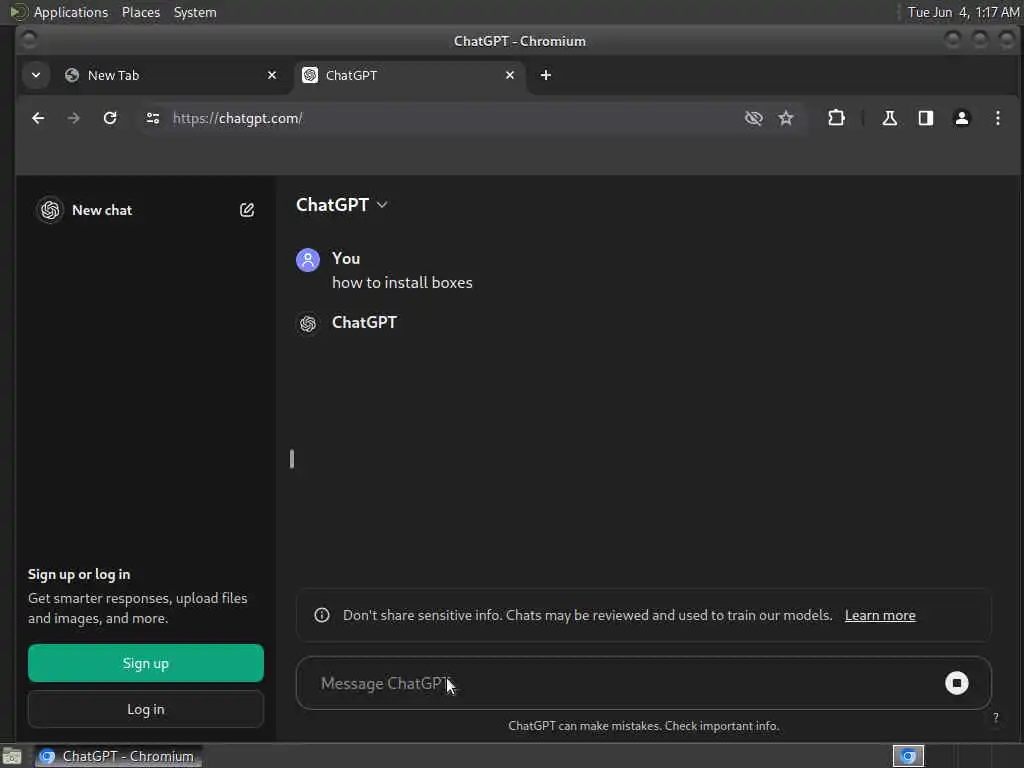
Task: Open a new browser tab with plus
Action: click(x=546, y=75)
